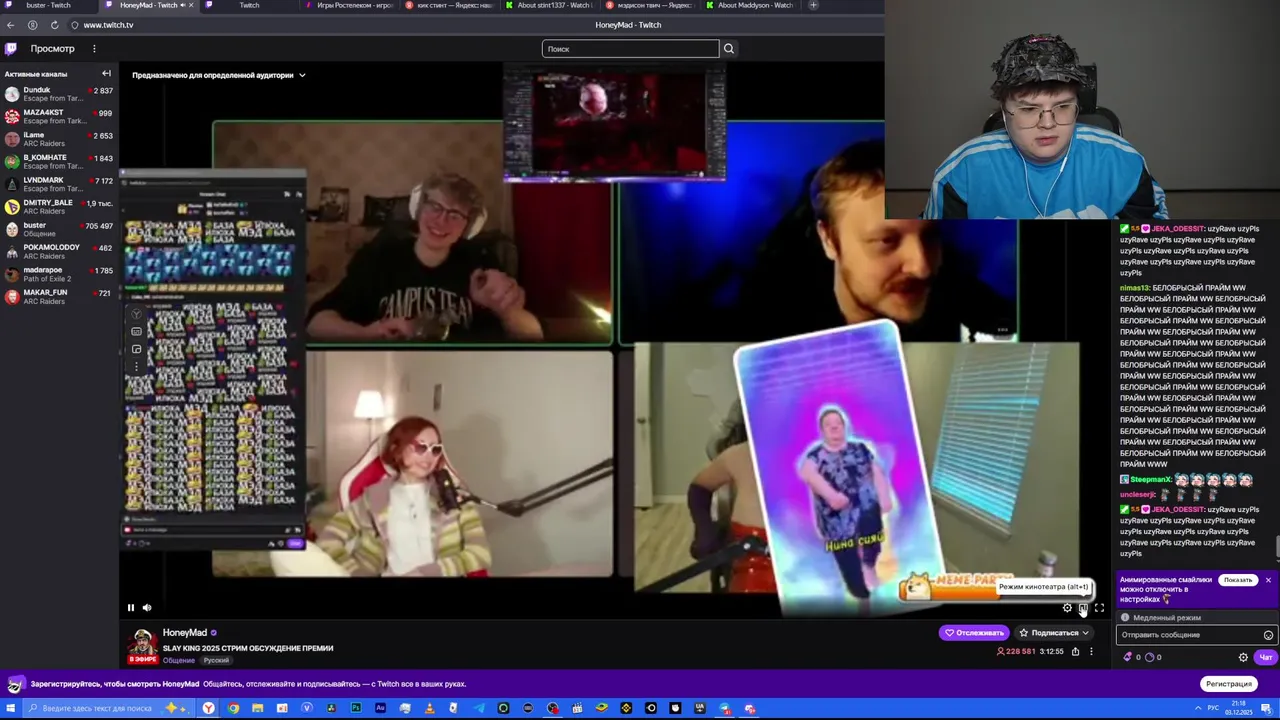Expand the Подписаться subscribe dropdown arrow
This screenshot has width=1280, height=720.
pyautogui.click(x=1085, y=633)
